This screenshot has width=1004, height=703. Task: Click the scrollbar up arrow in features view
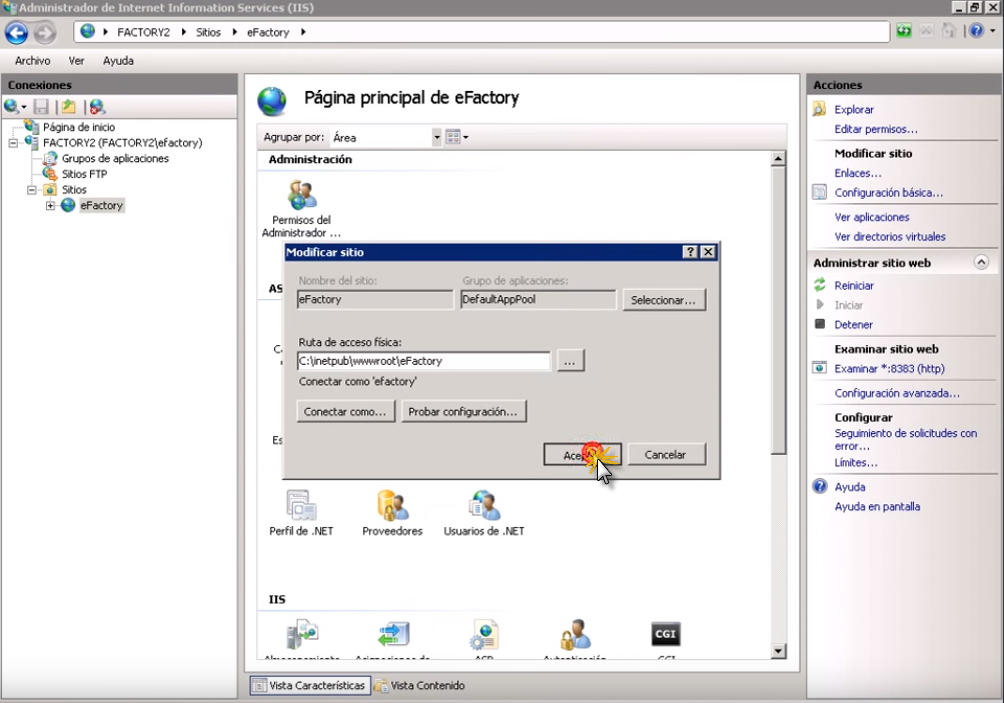click(778, 158)
